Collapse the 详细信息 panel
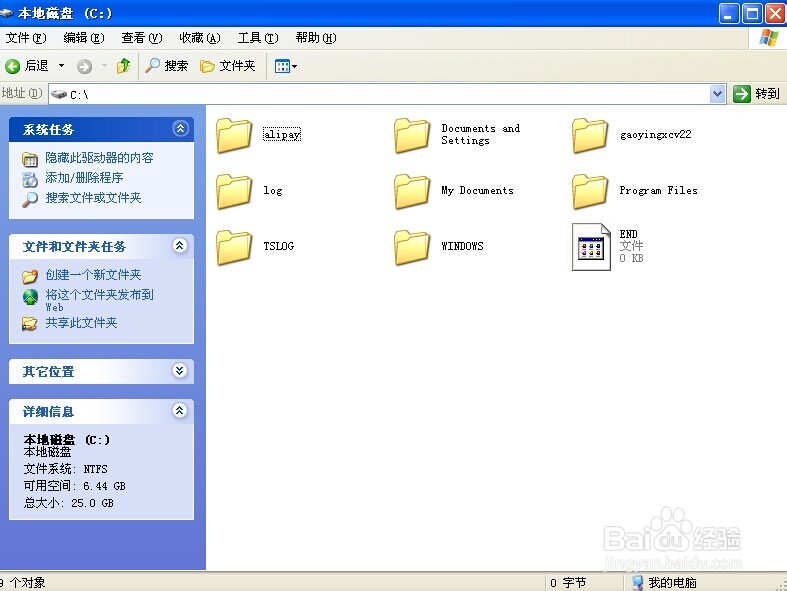This screenshot has height=591, width=787. pos(180,411)
